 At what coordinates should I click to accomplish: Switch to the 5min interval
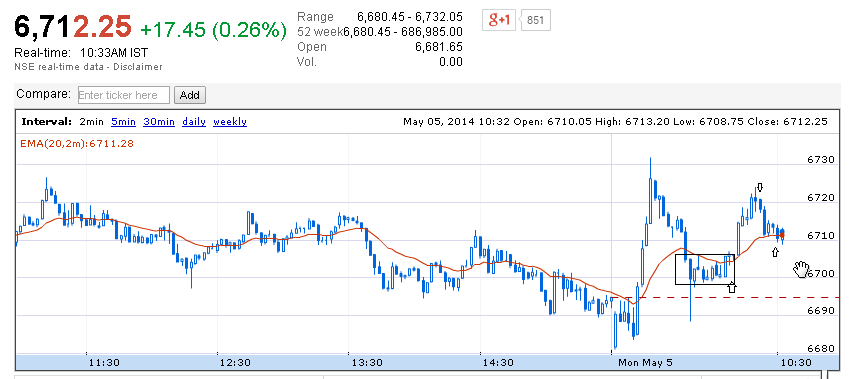point(123,122)
